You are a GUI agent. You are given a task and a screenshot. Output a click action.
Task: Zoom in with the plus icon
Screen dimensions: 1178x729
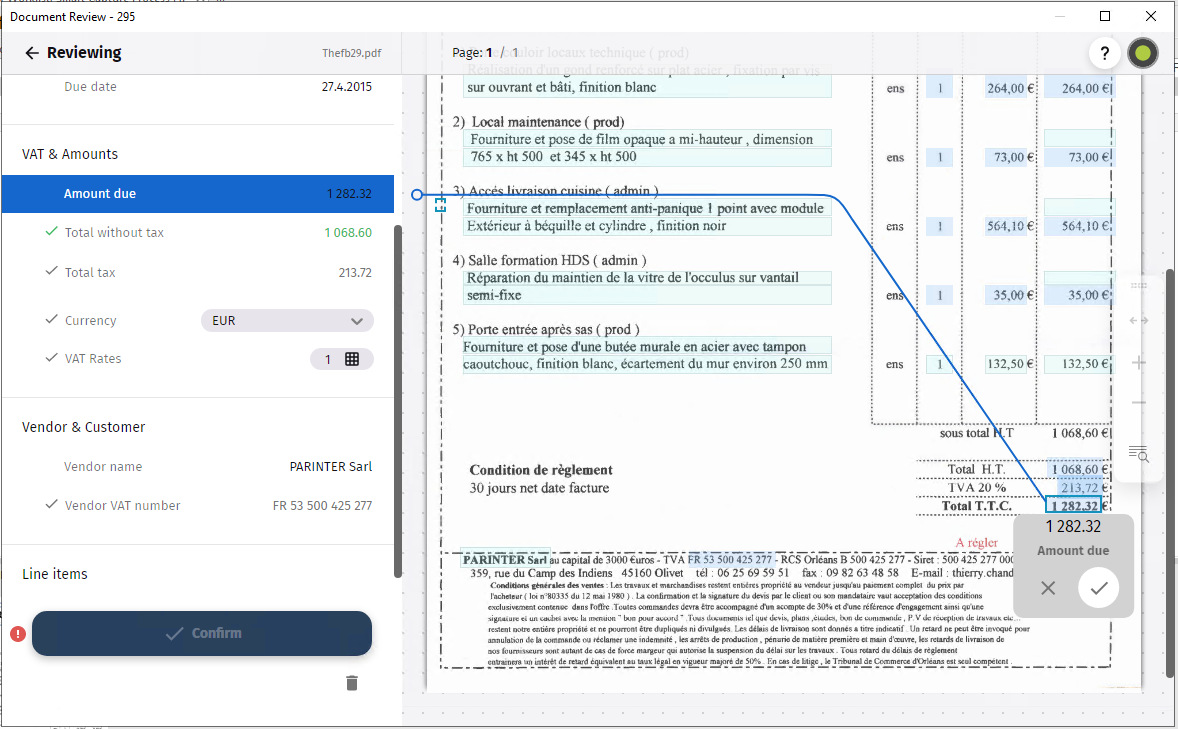coord(1138,363)
